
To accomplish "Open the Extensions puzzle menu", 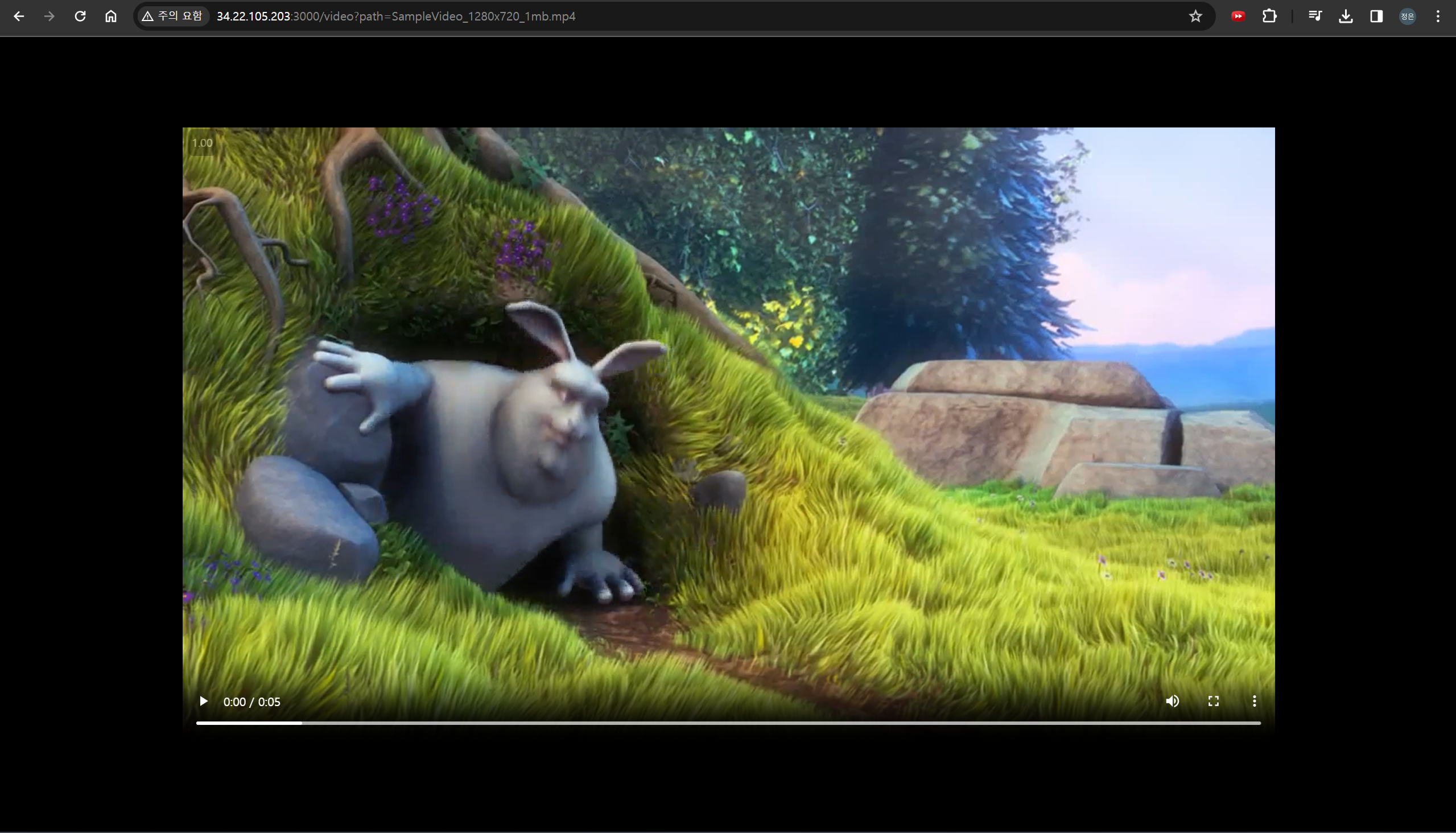I will pos(1269,17).
